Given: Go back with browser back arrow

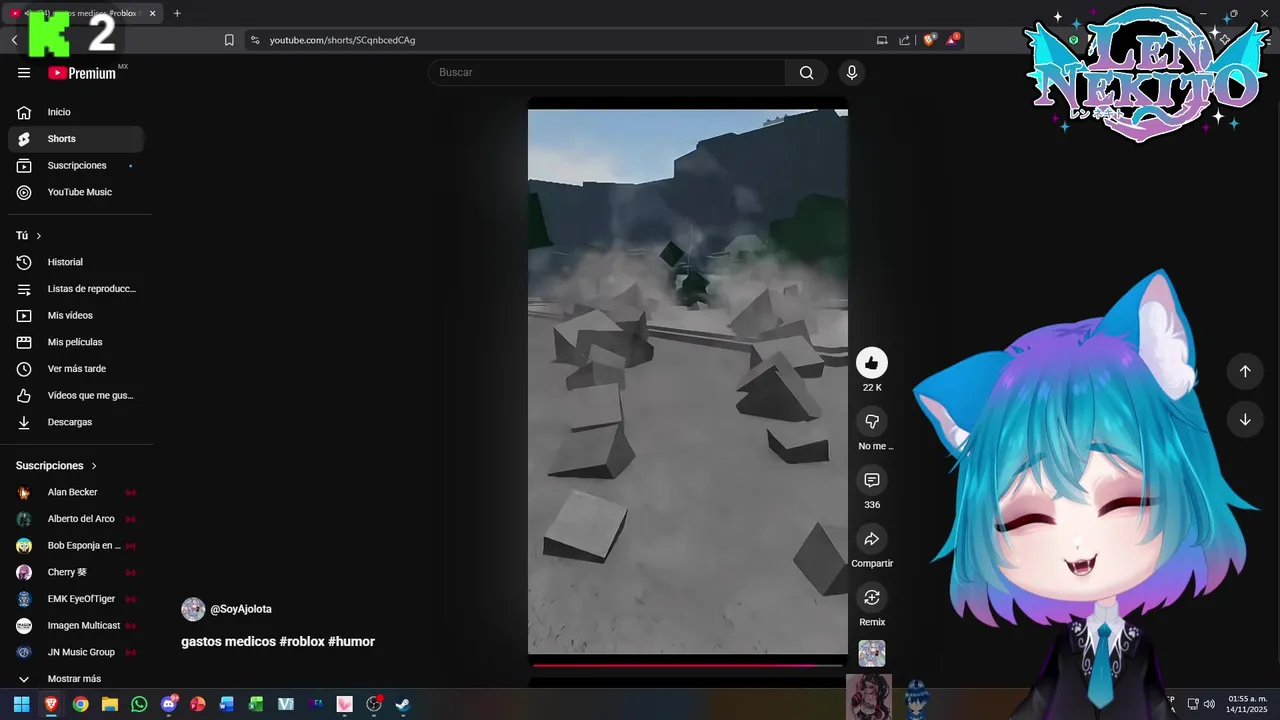Looking at the screenshot, I should (14, 40).
